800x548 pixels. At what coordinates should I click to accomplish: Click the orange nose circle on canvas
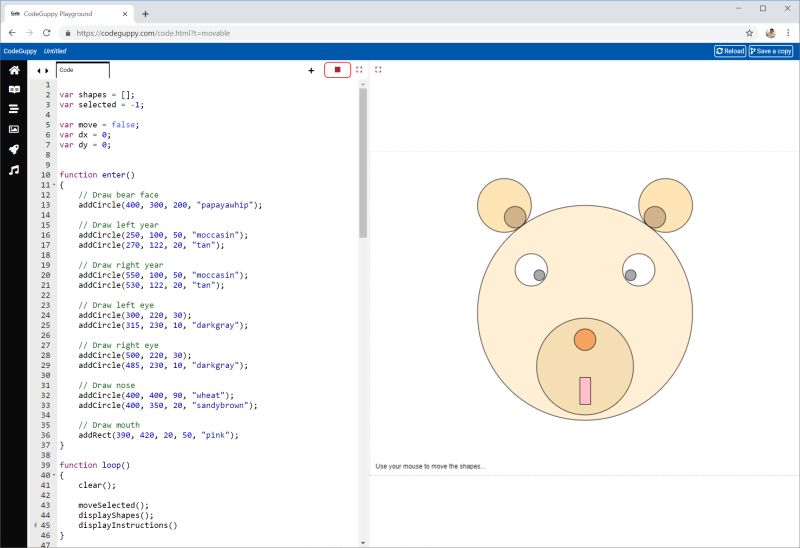[x=585, y=339]
